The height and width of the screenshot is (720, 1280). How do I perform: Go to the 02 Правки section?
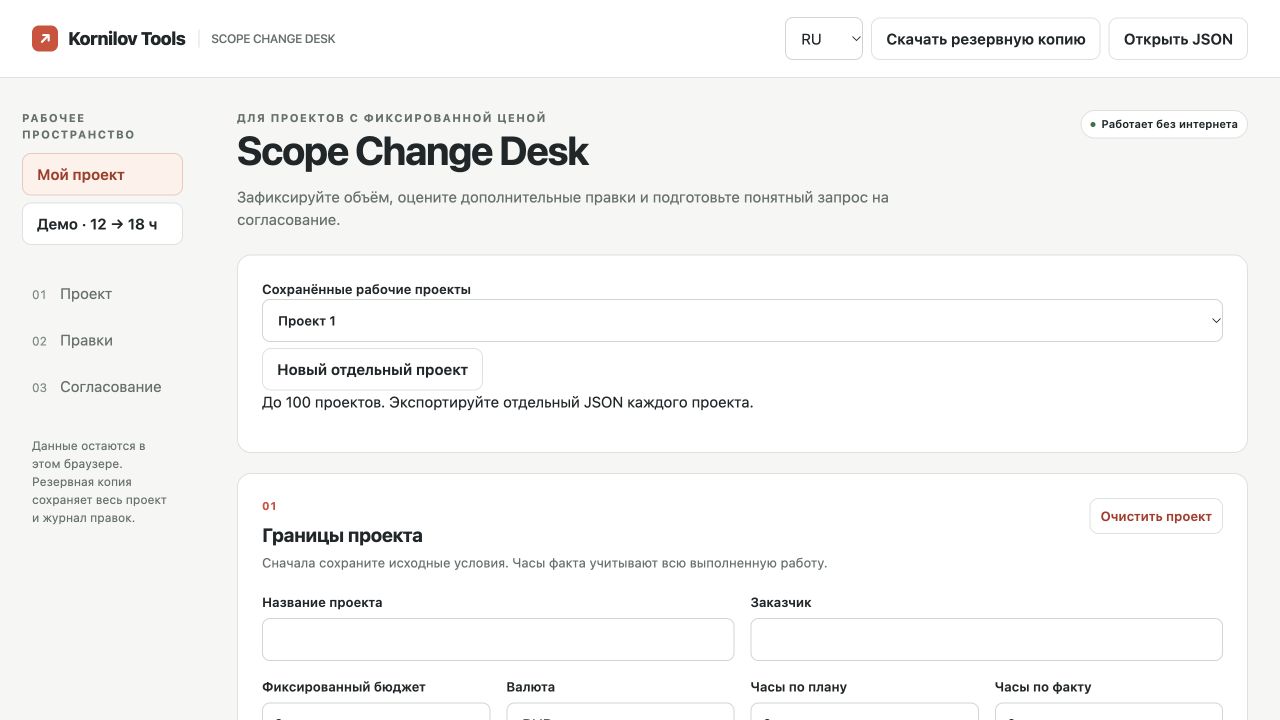click(72, 340)
